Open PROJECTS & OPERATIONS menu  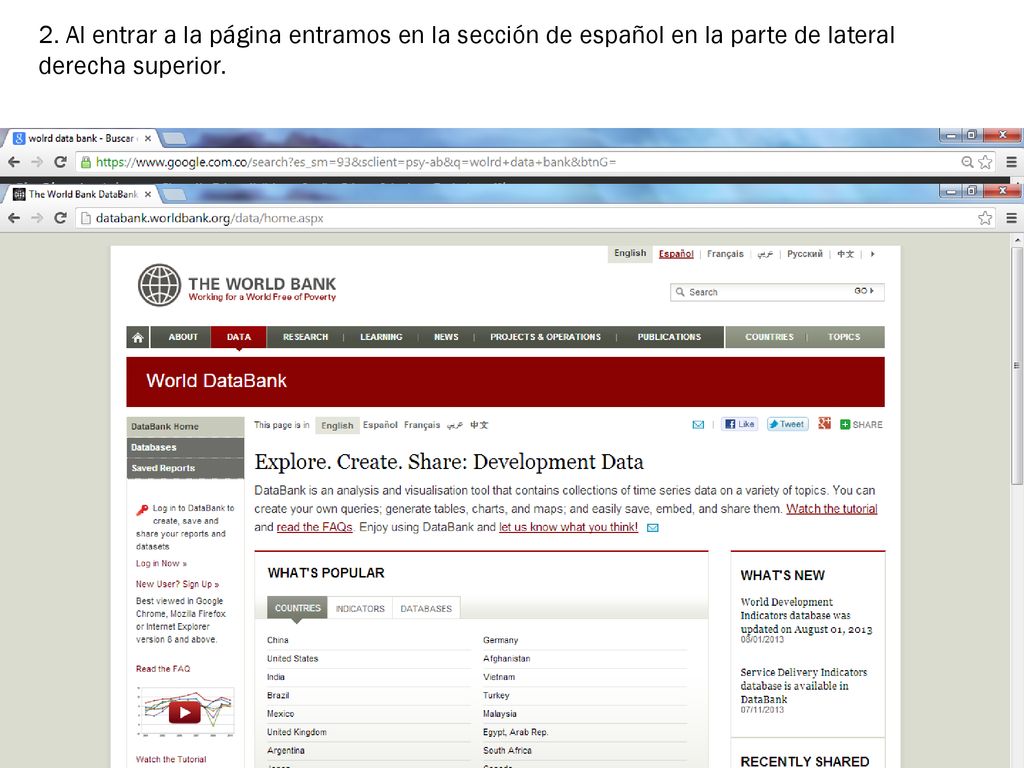[x=545, y=337]
